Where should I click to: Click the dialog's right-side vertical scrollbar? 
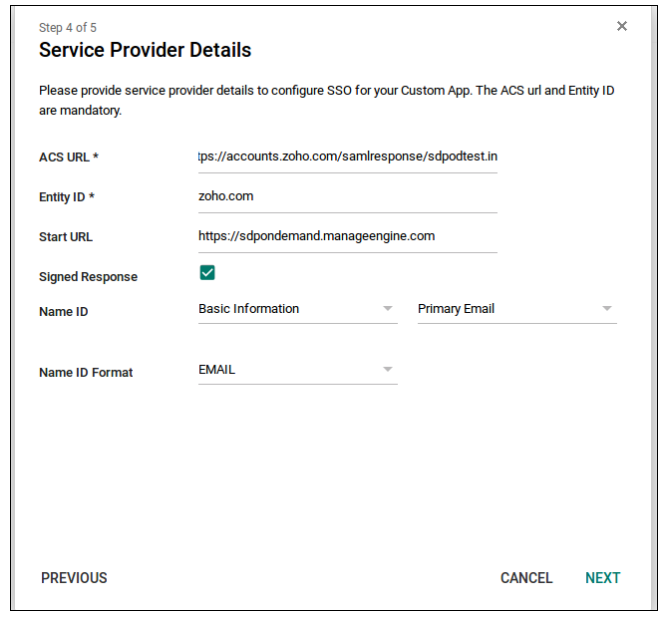(x=654, y=307)
